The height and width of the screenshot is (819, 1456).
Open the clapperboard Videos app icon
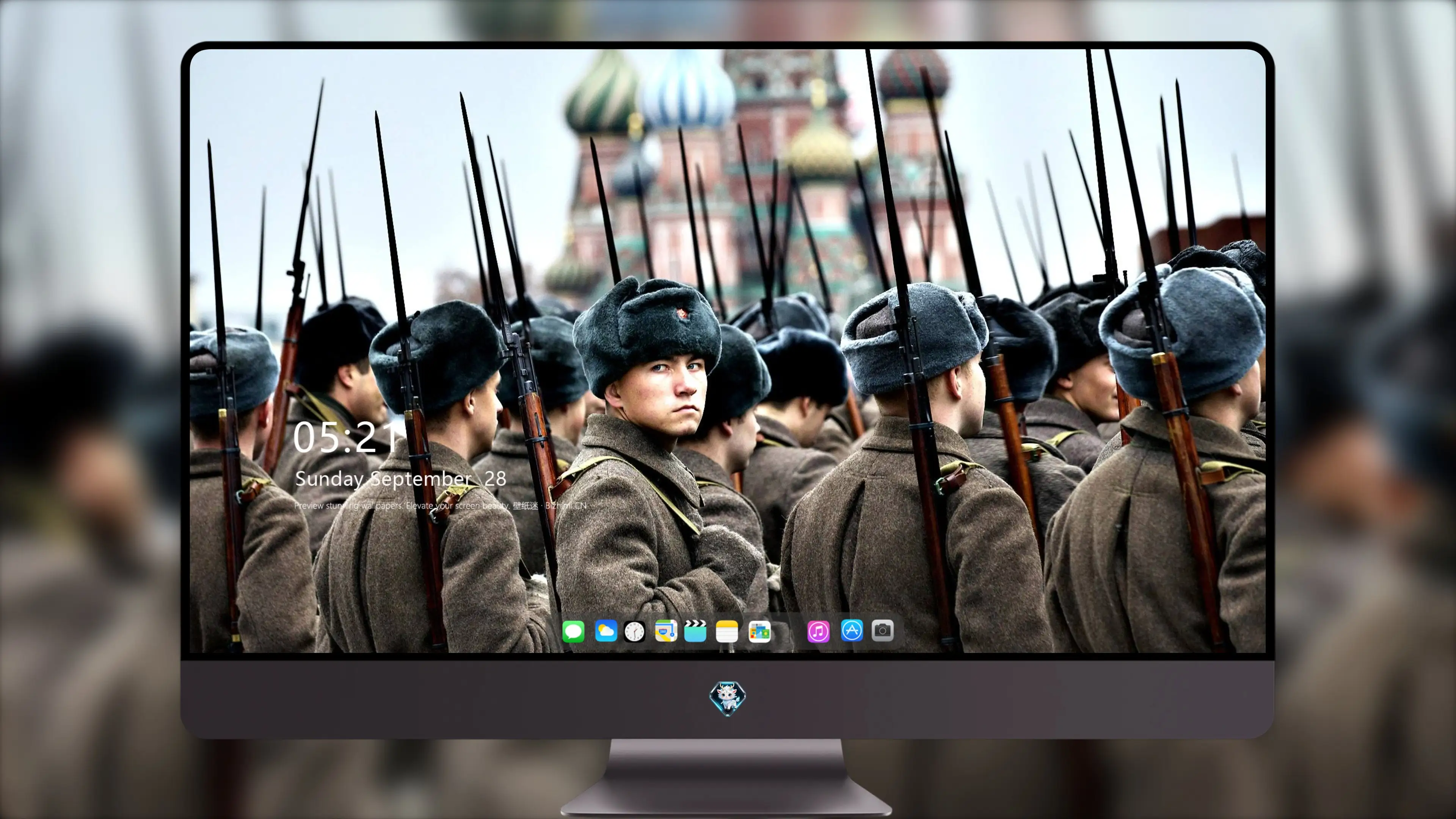pos(695,631)
